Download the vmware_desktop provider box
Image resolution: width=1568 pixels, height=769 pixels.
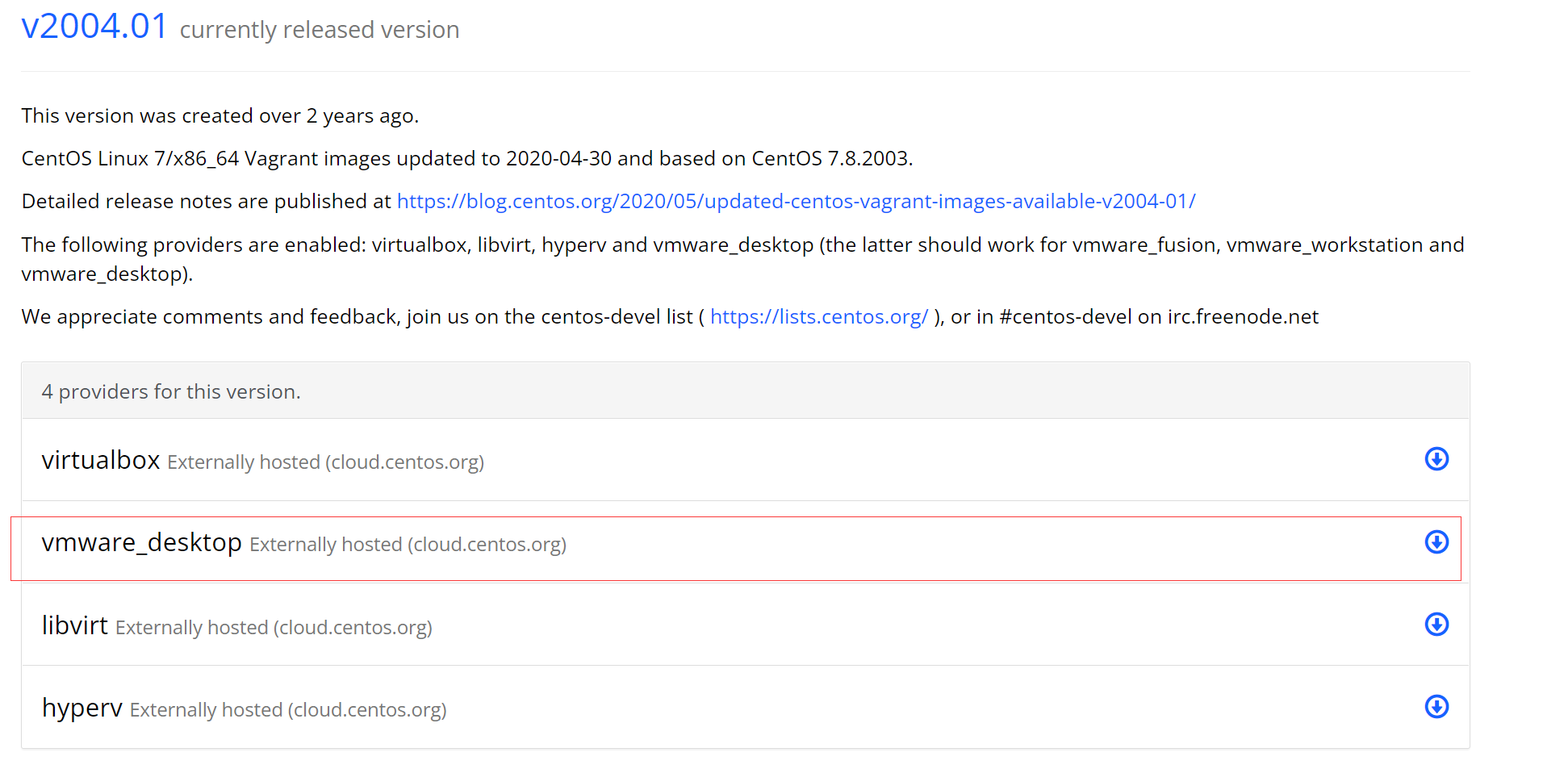point(1436,542)
